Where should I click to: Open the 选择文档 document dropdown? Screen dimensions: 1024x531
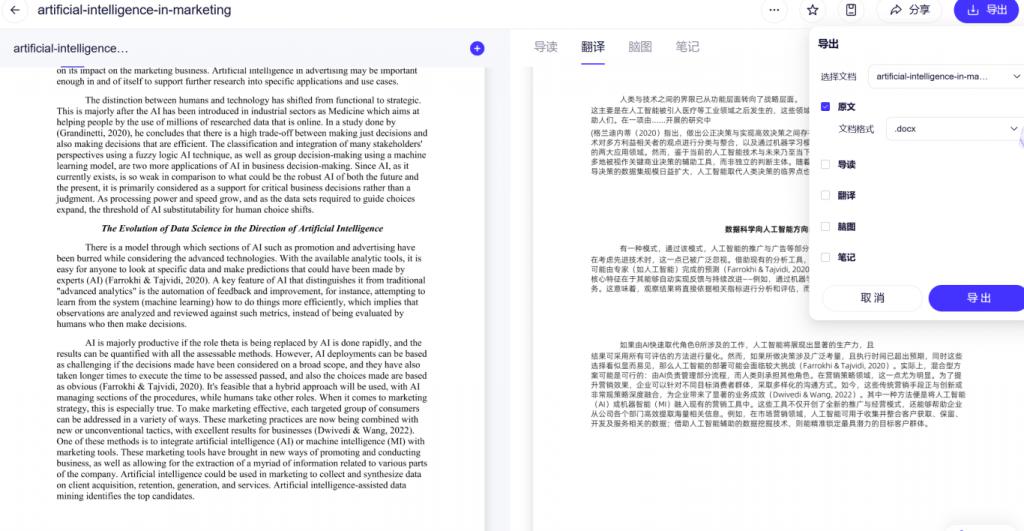(x=944, y=76)
